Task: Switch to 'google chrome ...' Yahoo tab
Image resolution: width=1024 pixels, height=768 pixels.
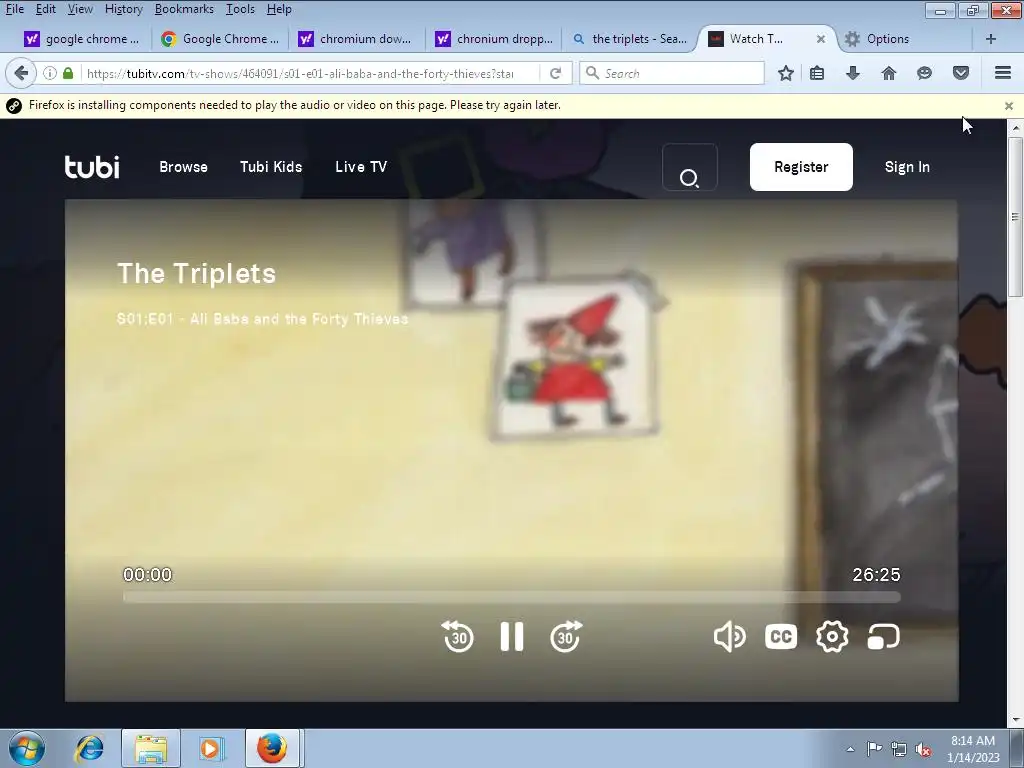Action: tap(82, 39)
